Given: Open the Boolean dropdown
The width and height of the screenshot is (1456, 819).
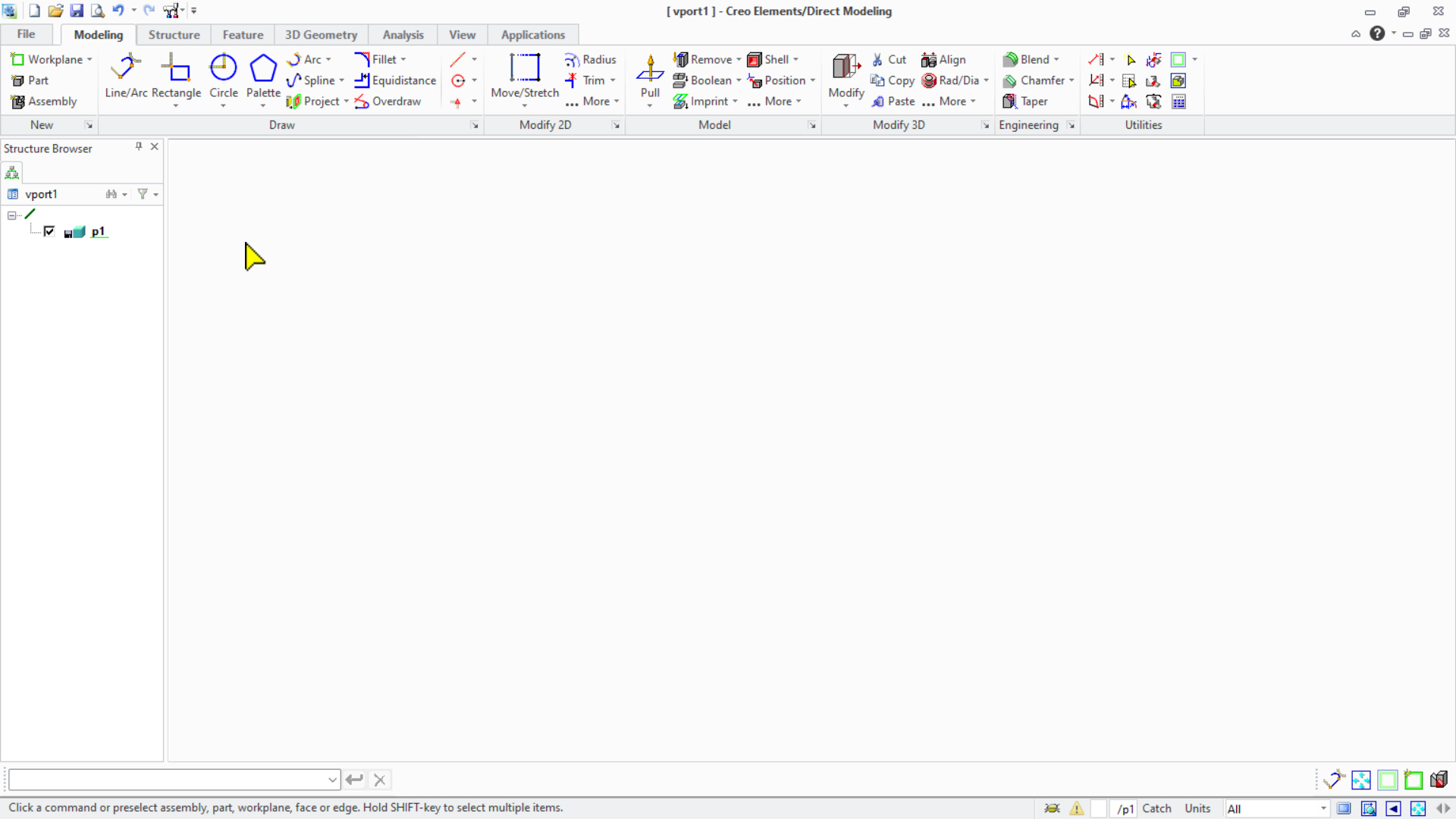Looking at the screenshot, I should [739, 80].
